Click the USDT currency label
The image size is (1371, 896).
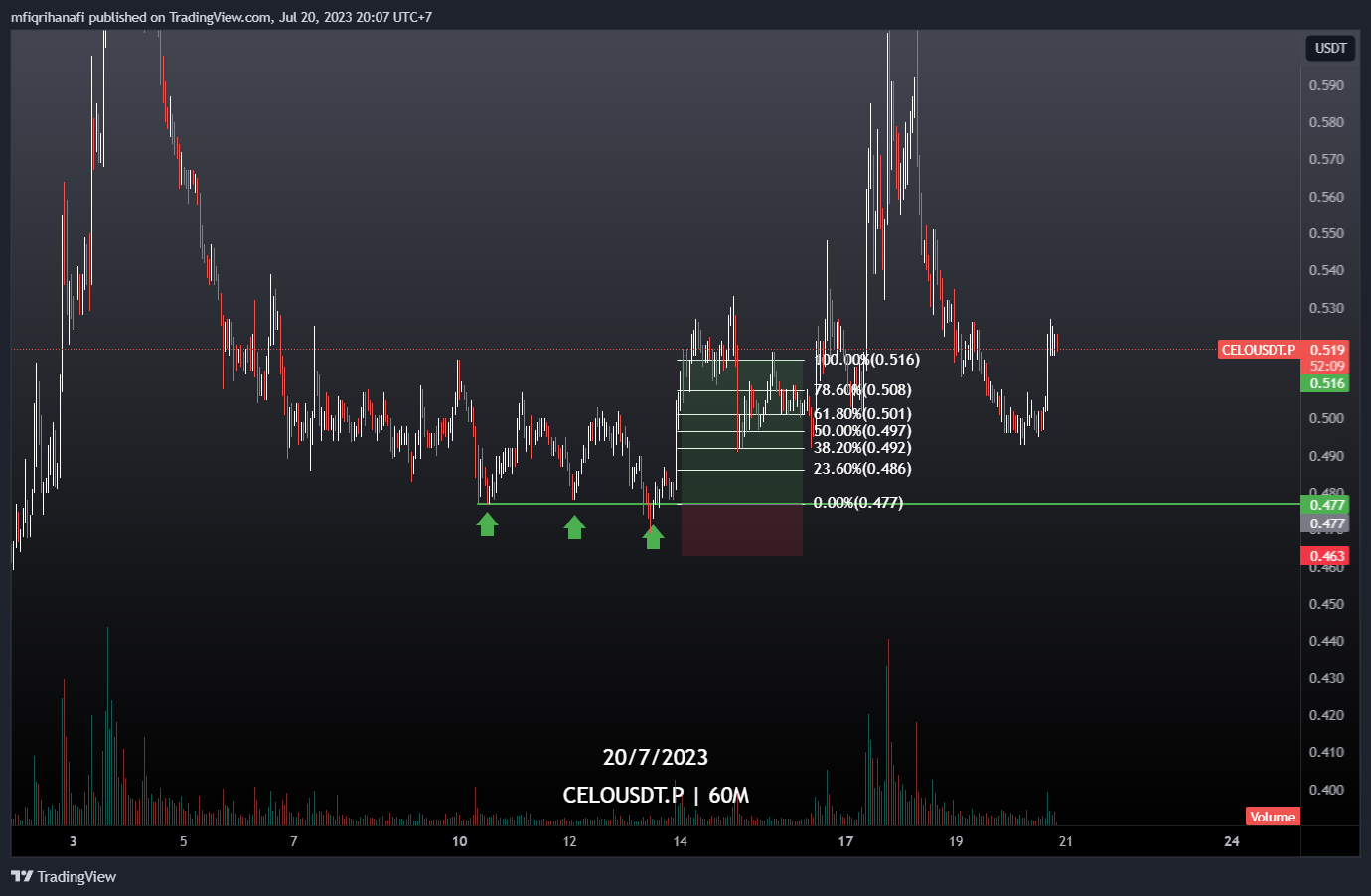1330,48
